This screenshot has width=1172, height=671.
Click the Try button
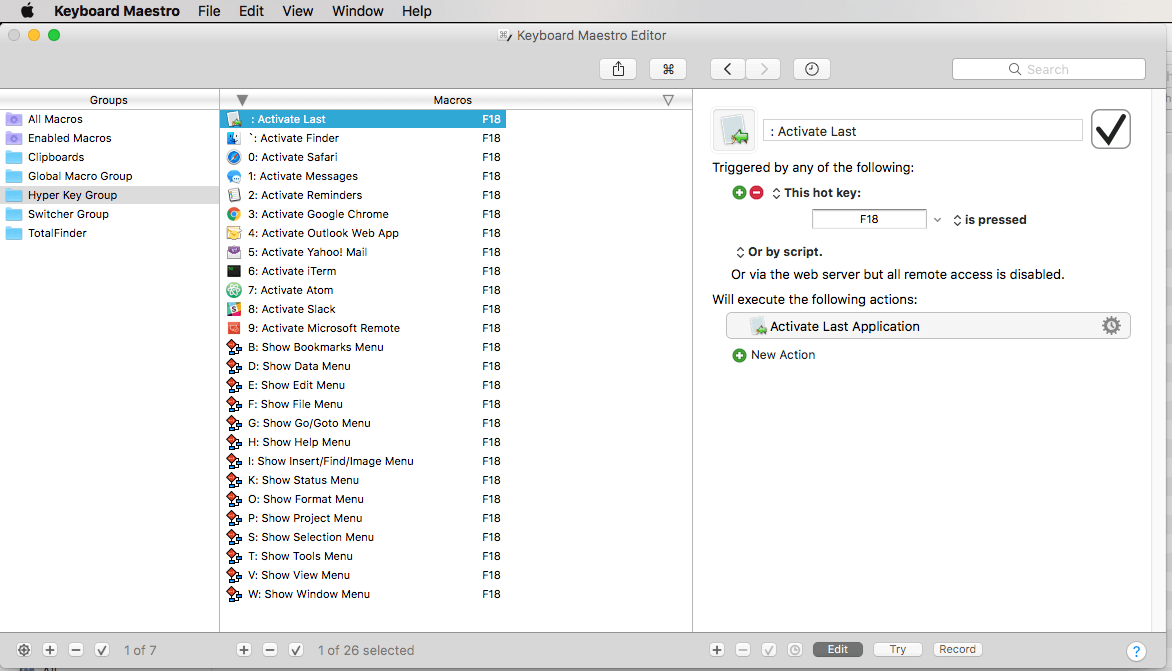(x=898, y=649)
